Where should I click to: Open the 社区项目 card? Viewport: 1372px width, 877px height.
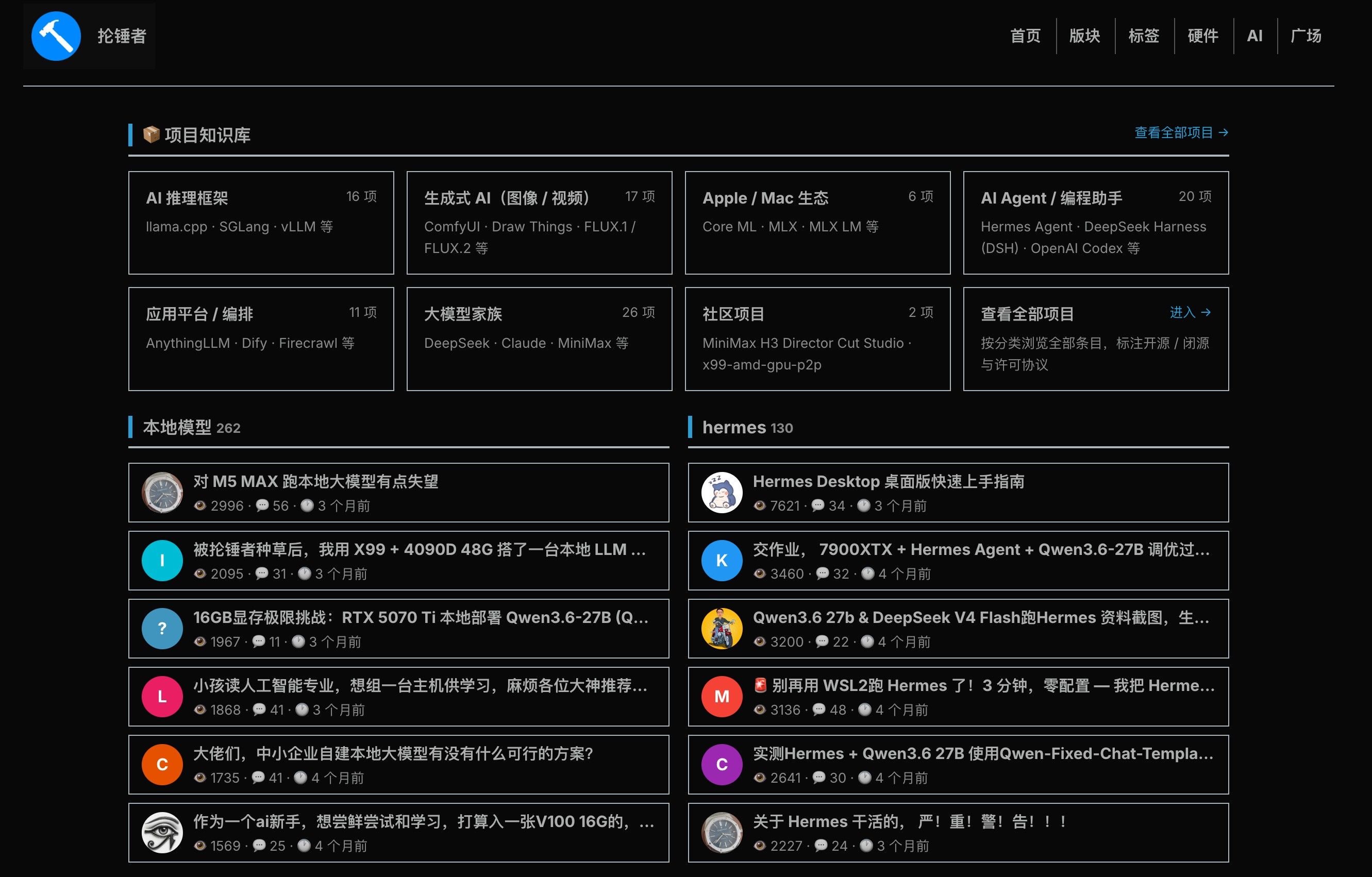pos(817,339)
